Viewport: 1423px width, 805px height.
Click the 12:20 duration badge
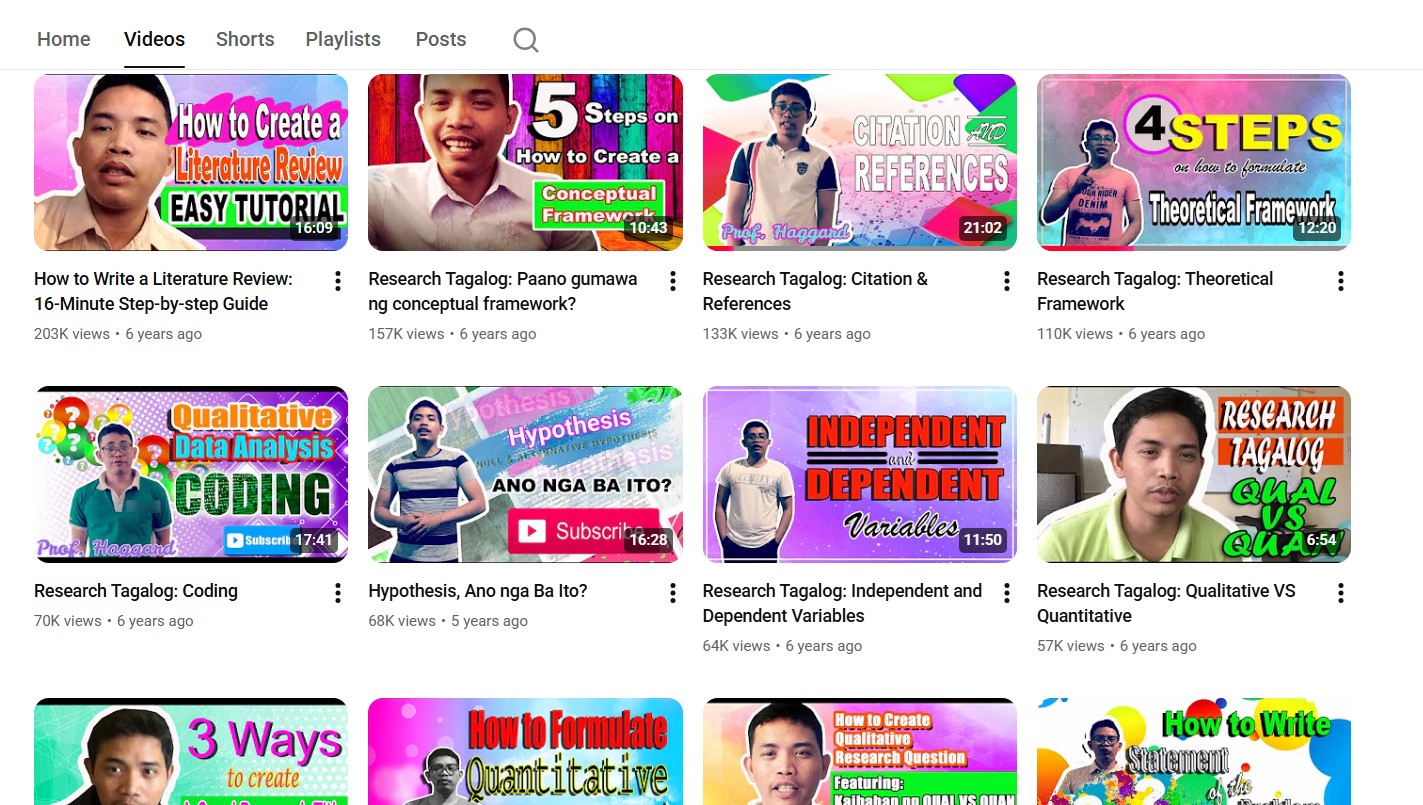tap(1316, 228)
